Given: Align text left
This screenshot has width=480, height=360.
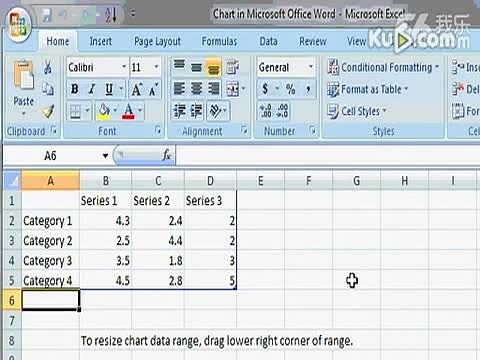Looking at the screenshot, I should pyautogui.click(x=179, y=89).
